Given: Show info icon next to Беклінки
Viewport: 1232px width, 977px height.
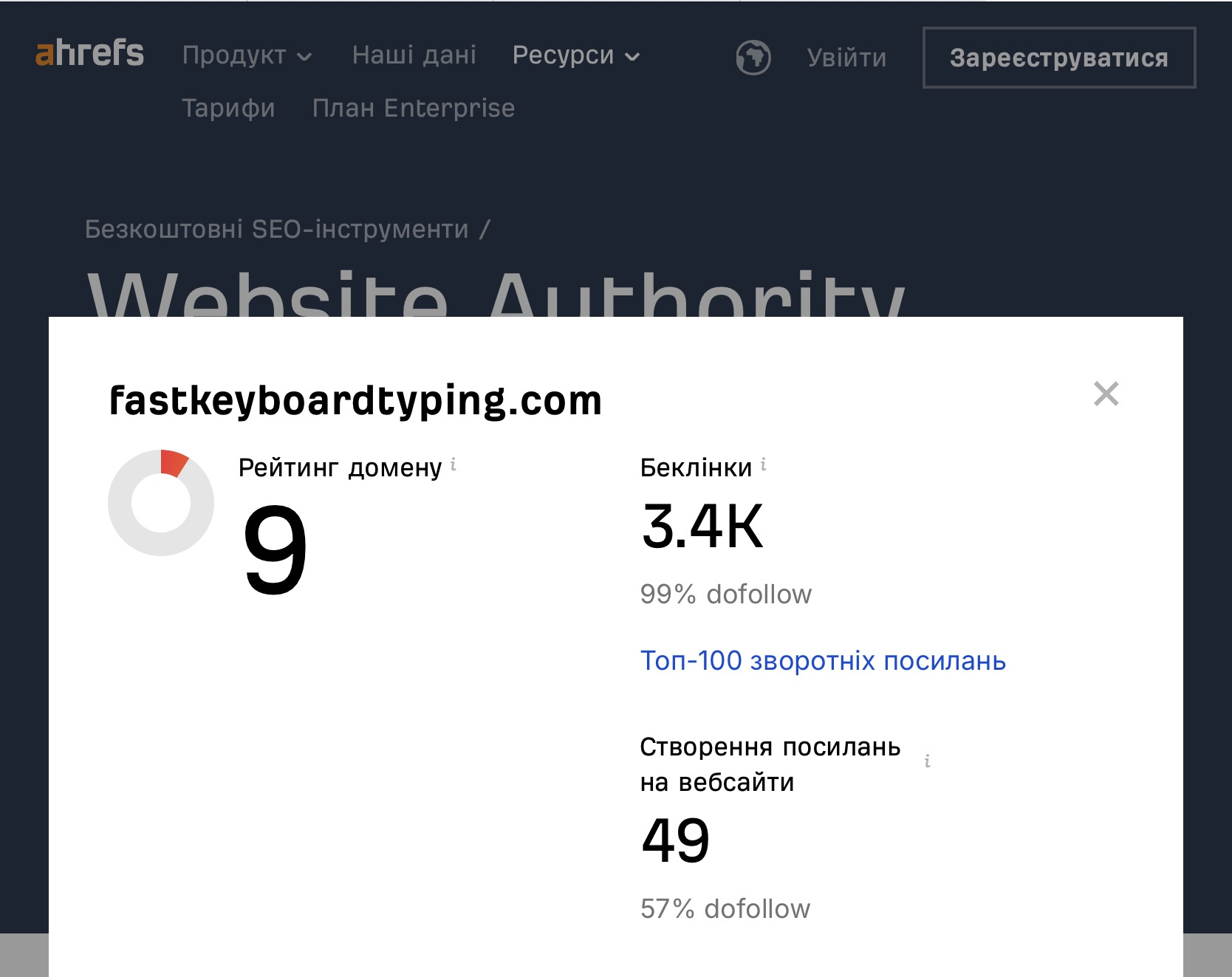Looking at the screenshot, I should coord(764,464).
